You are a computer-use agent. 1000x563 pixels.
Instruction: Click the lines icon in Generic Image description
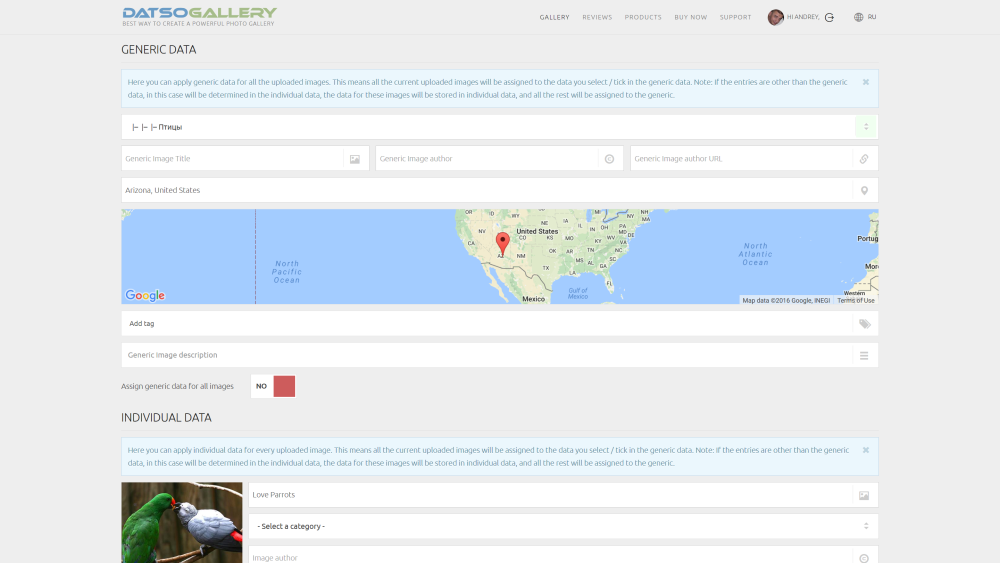[864, 355]
